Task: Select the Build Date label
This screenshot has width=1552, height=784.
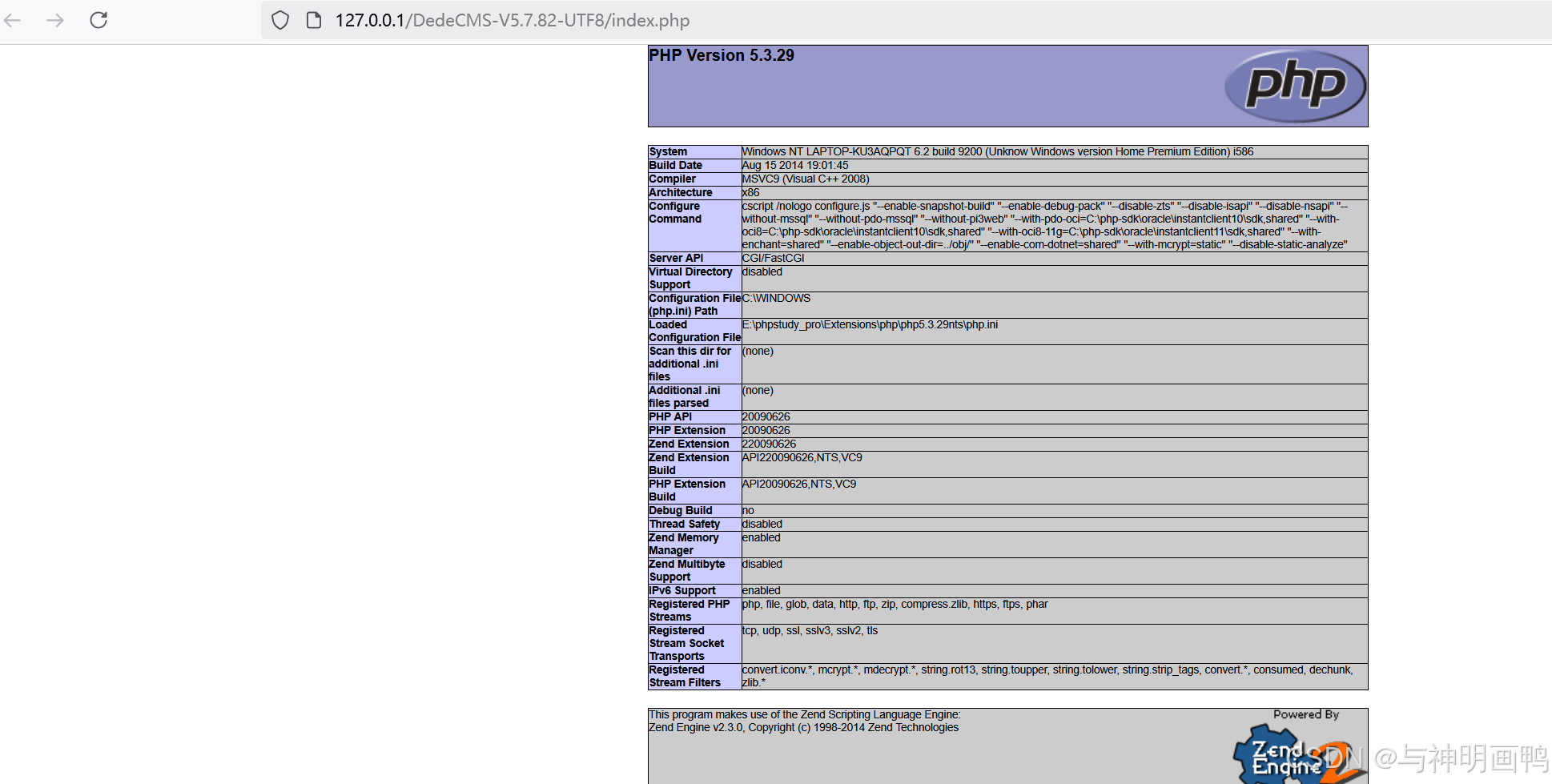Action: pyautogui.click(x=675, y=165)
